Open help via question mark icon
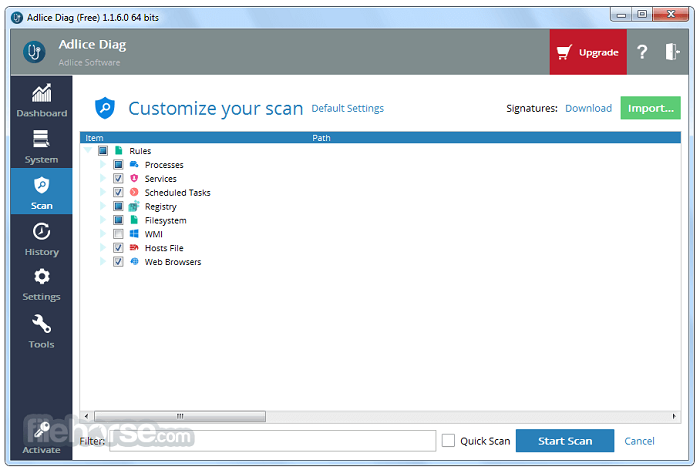 click(x=642, y=52)
